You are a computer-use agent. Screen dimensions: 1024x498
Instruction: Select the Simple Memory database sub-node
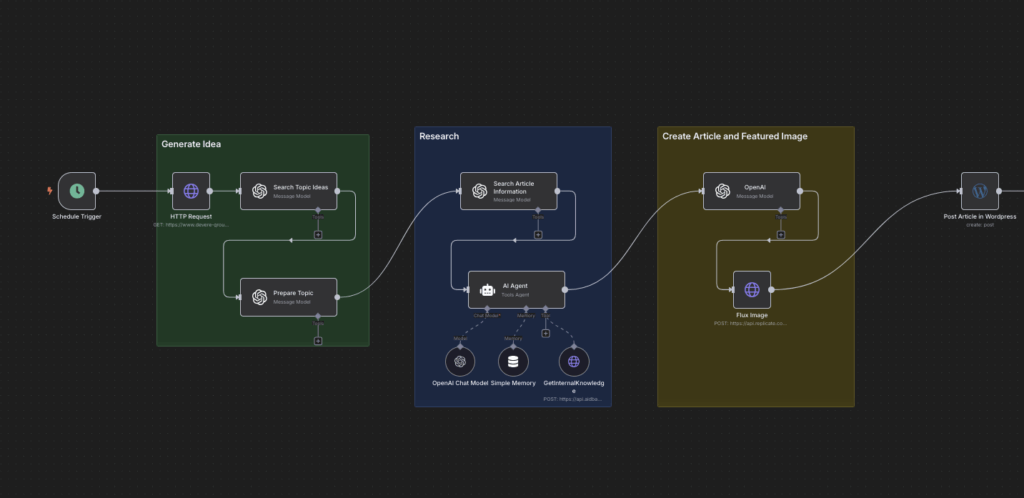pos(513,362)
